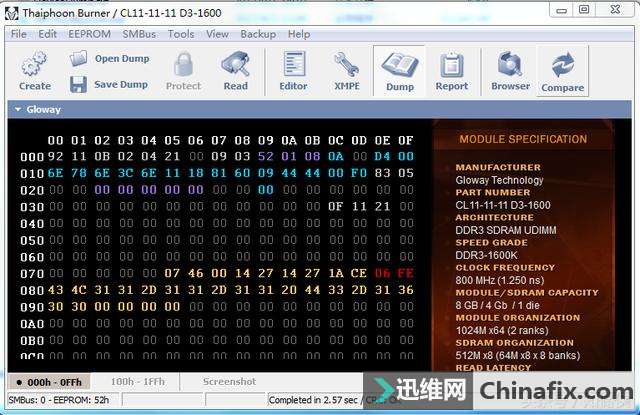The width and height of the screenshot is (640, 415).
Task: Select byte CE in row 070
Action: pyautogui.click(x=359, y=273)
